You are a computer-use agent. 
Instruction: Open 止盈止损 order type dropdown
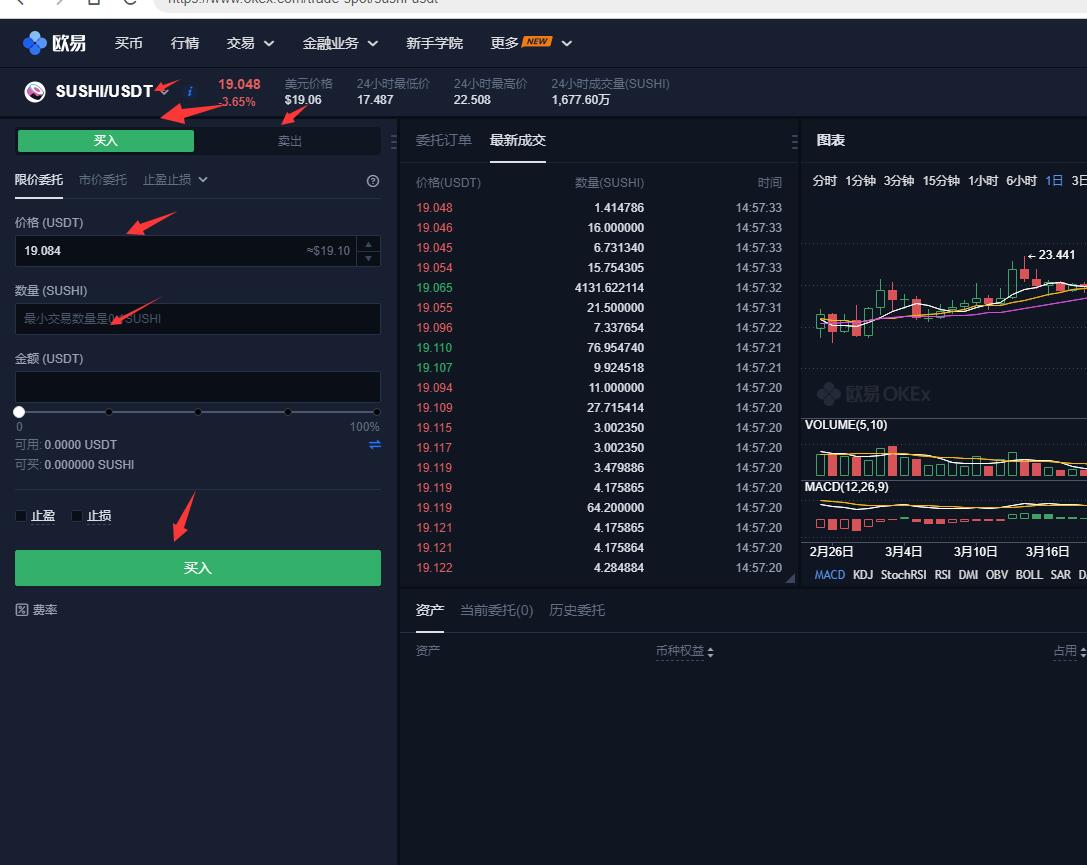coord(175,180)
